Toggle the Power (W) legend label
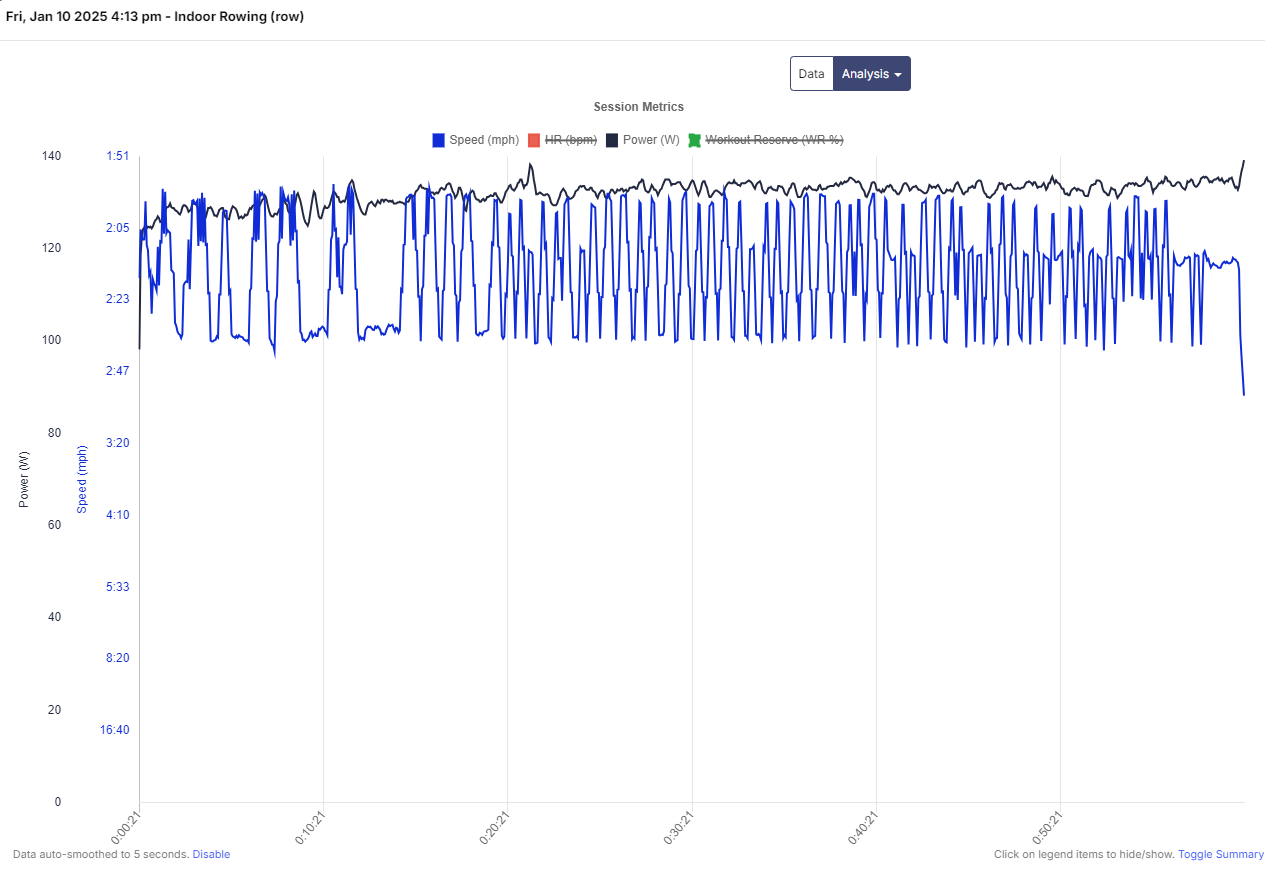The height and width of the screenshot is (881, 1265). [x=651, y=140]
